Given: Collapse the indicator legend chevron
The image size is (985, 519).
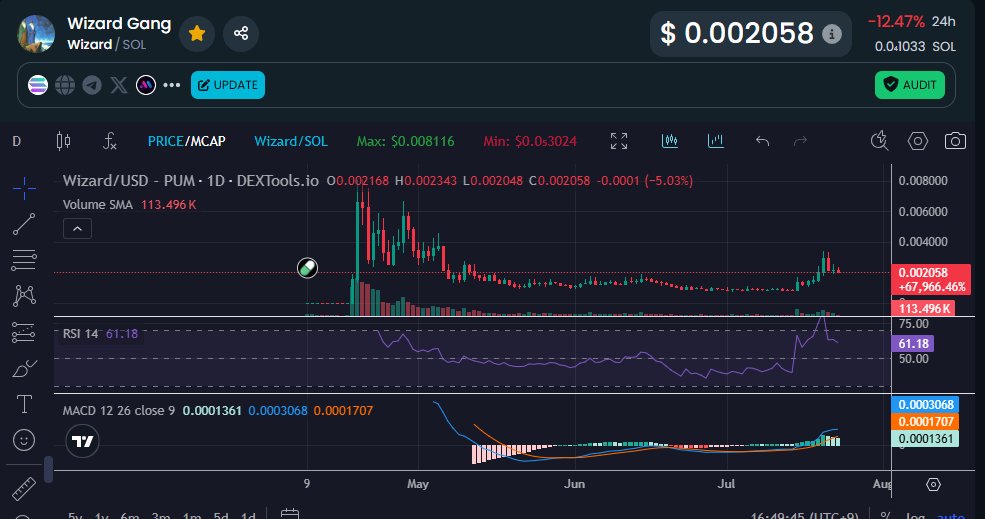Looking at the screenshot, I should (x=77, y=229).
